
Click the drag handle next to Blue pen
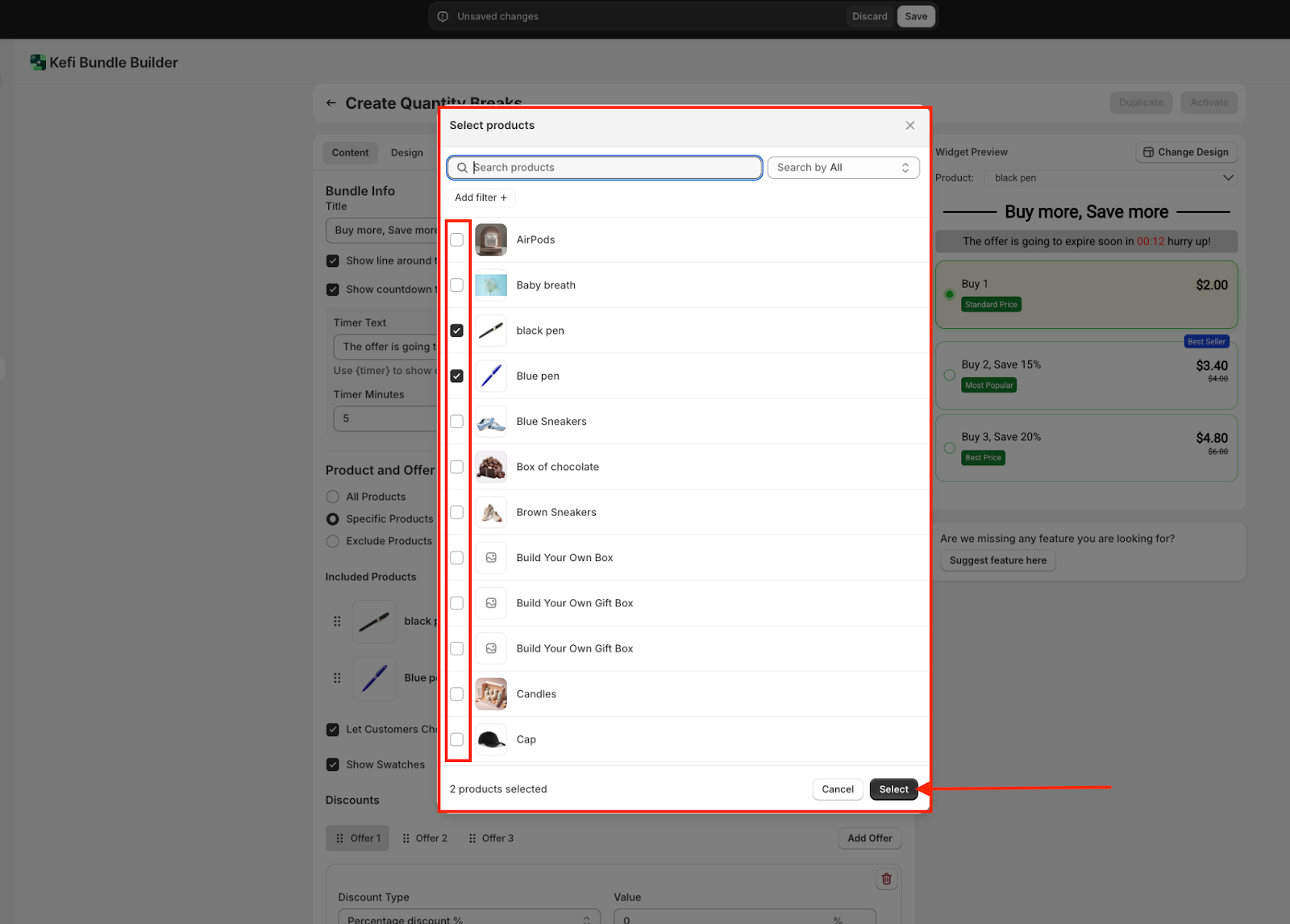337,678
